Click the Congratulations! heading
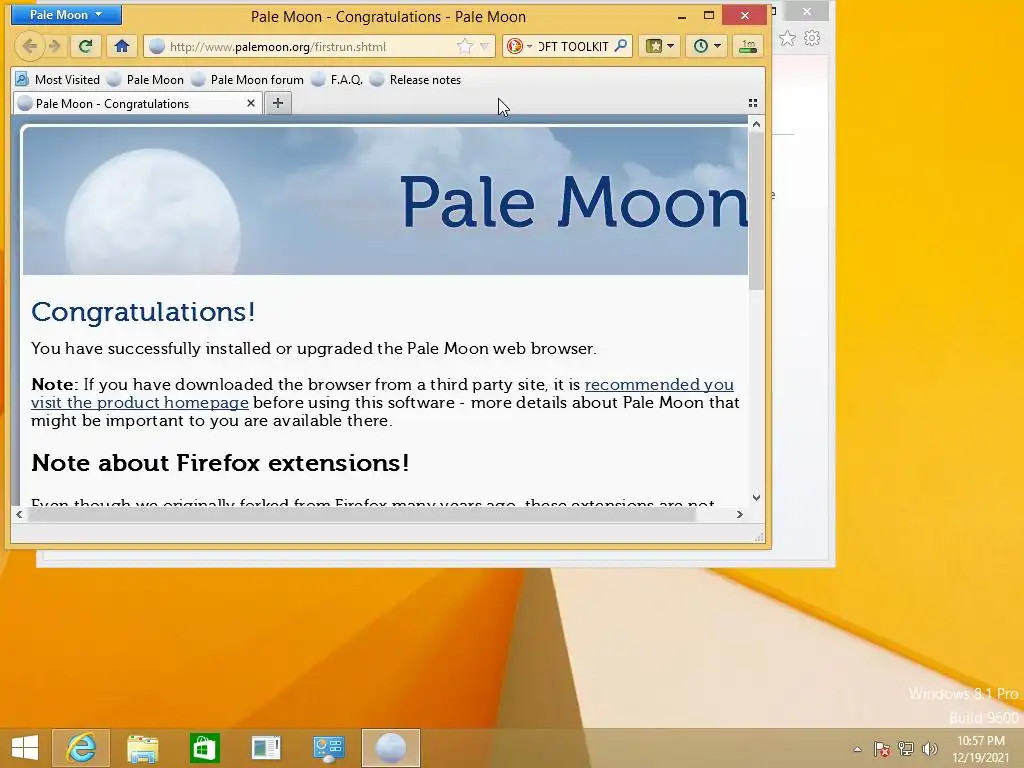The height and width of the screenshot is (768, 1024). [143, 312]
